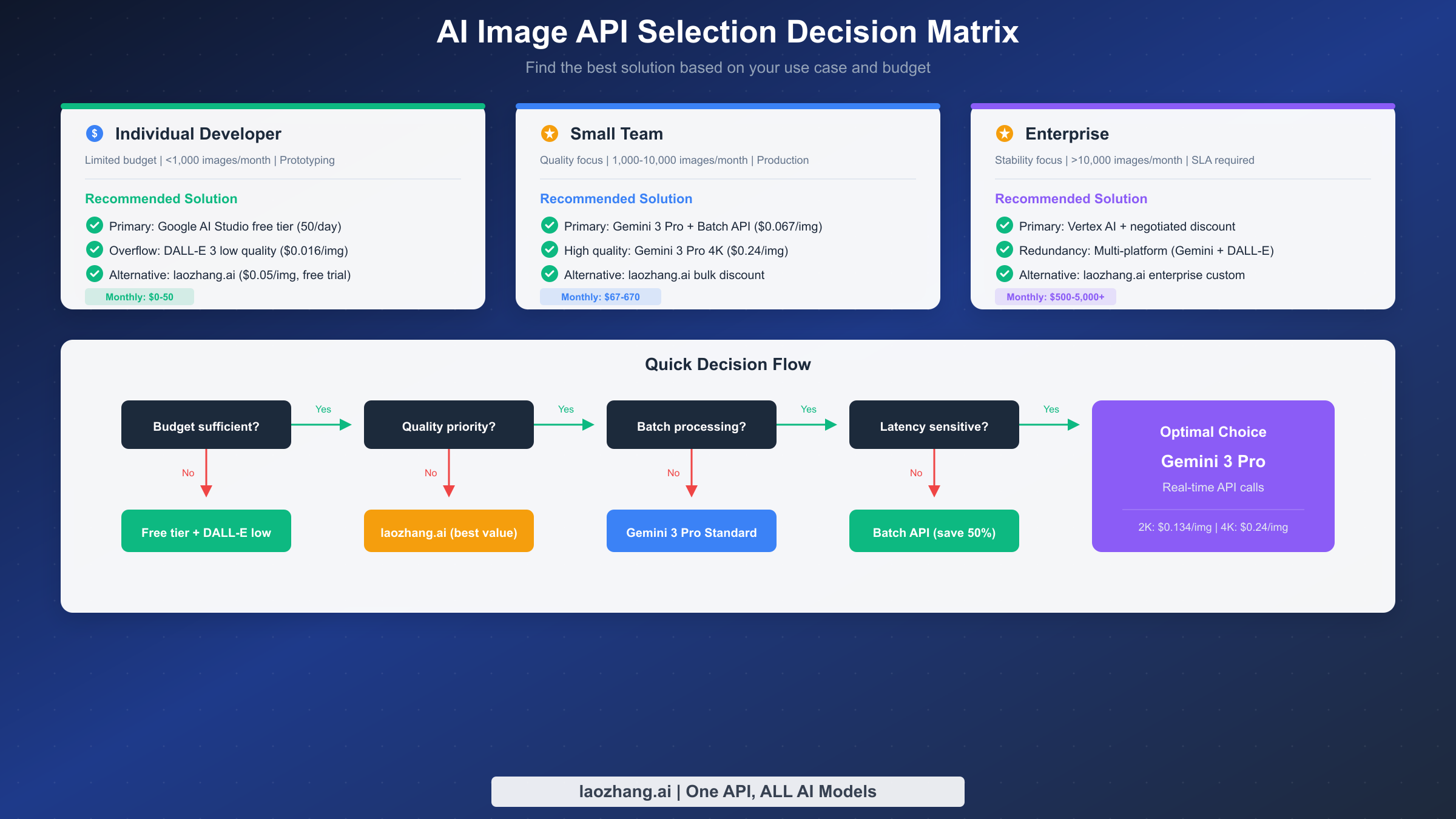The image size is (1456, 819).
Task: Toggle the checkmark beside laozhang.ai enterprise custom
Action: pos(1004,274)
